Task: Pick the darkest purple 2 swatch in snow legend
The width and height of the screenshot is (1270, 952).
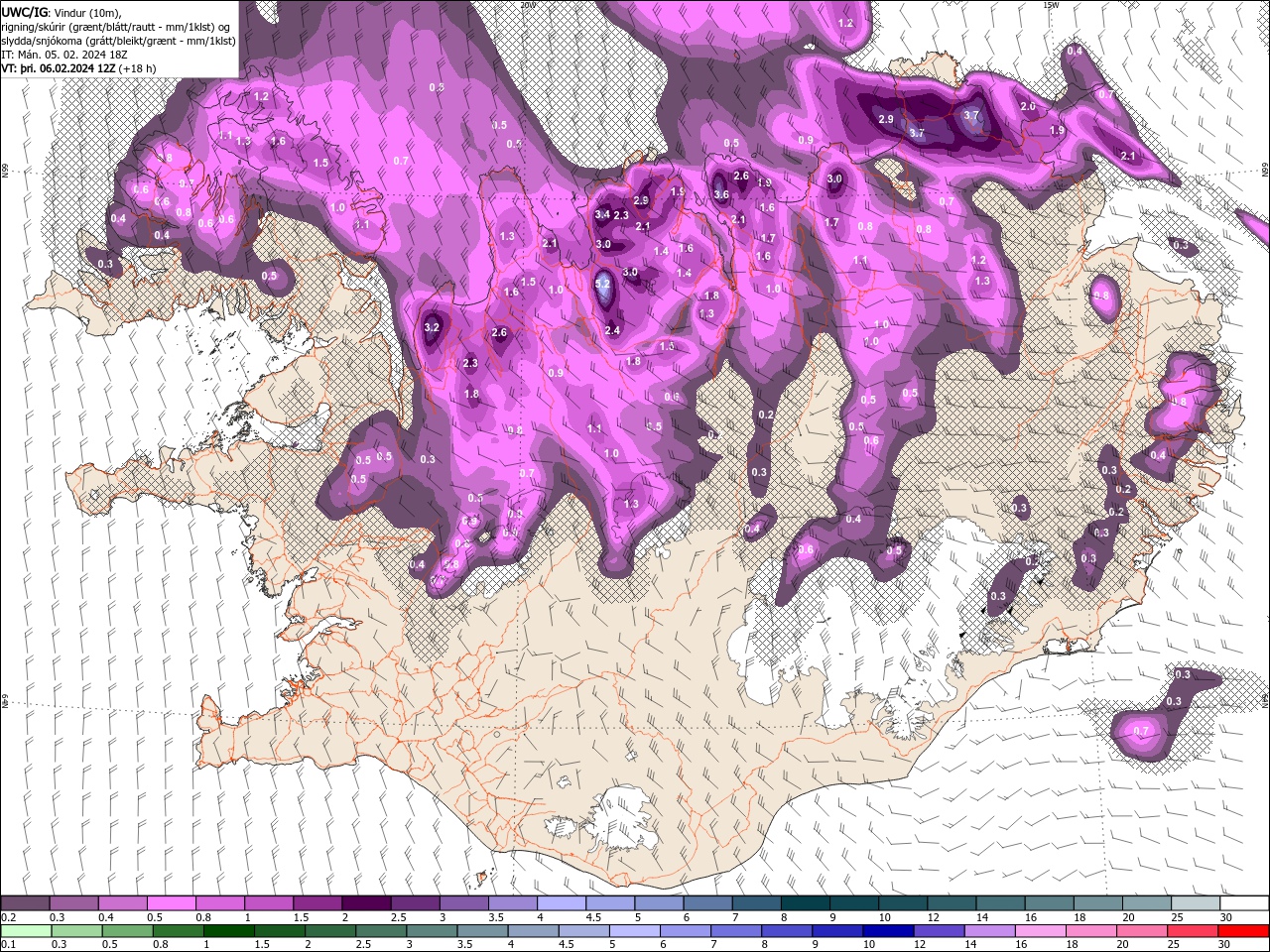Action: 366,903
